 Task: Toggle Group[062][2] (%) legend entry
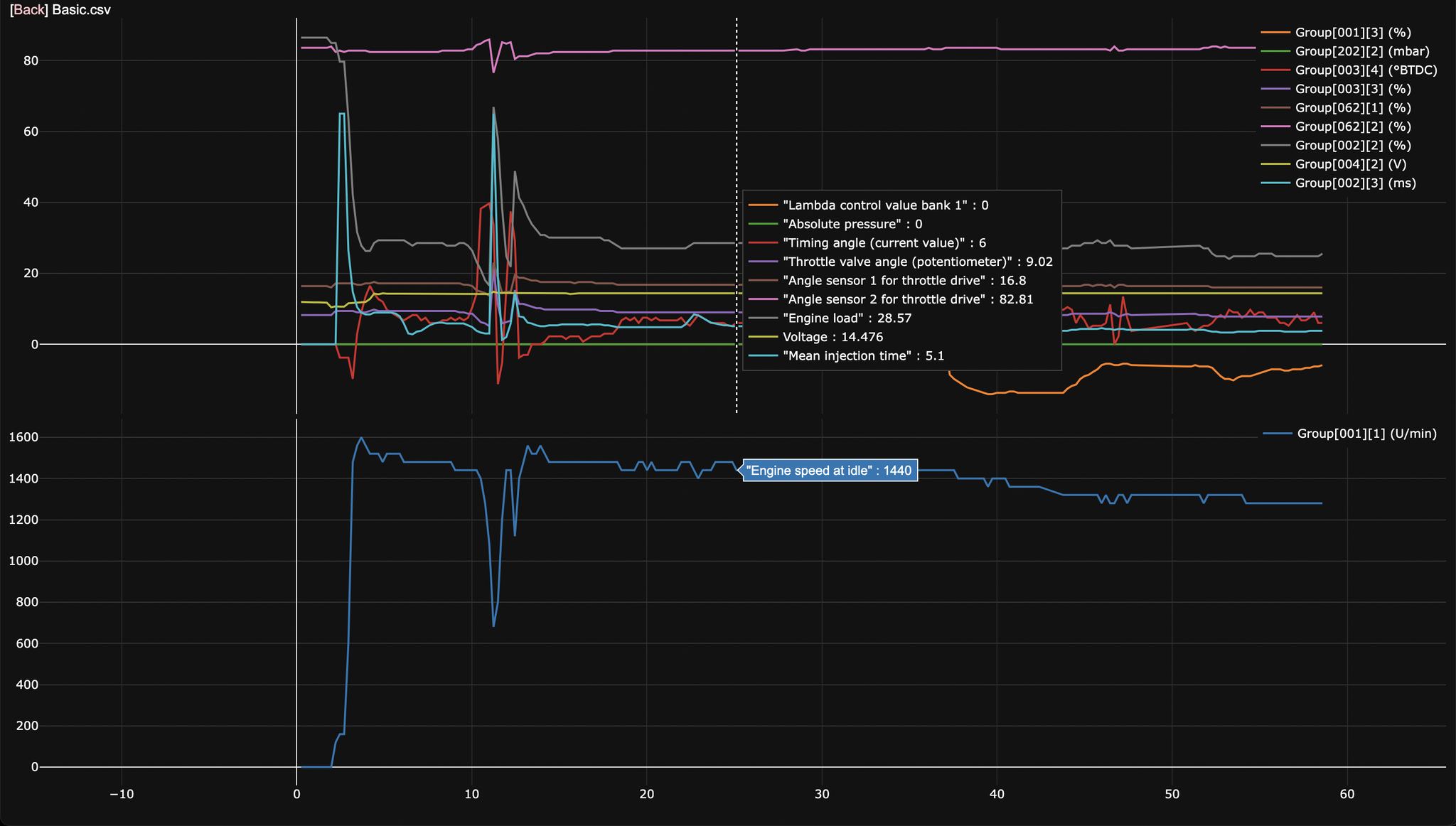1336,127
